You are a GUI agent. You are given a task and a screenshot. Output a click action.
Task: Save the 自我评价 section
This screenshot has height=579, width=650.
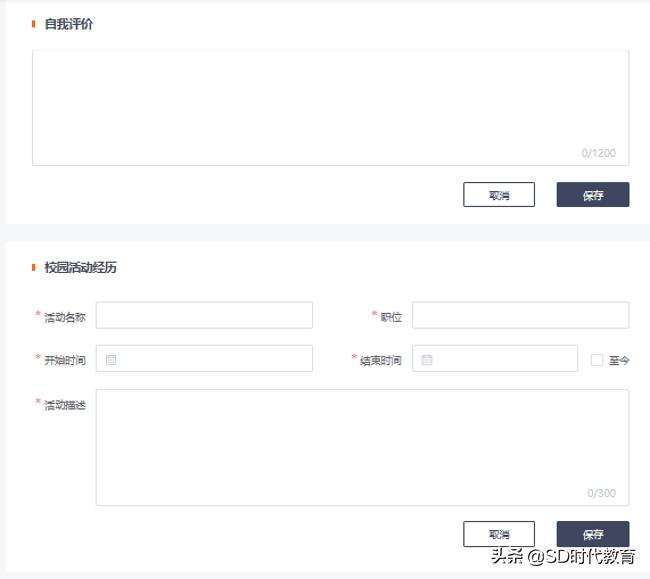click(x=593, y=195)
